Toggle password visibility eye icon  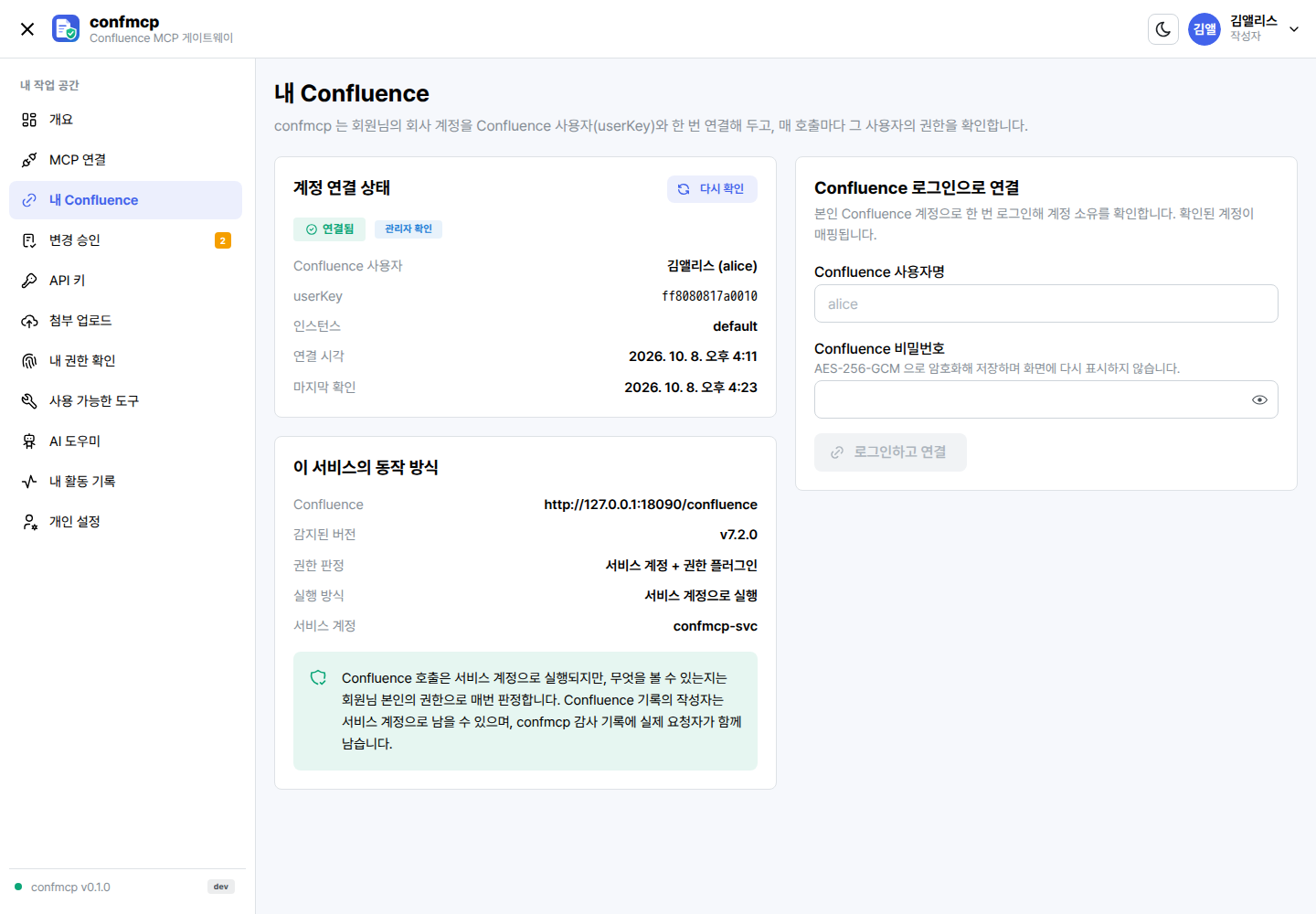click(x=1259, y=399)
